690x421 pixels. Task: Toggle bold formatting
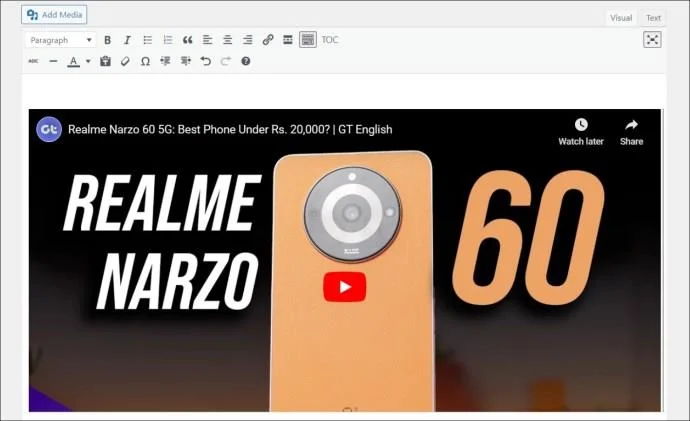[x=107, y=40]
